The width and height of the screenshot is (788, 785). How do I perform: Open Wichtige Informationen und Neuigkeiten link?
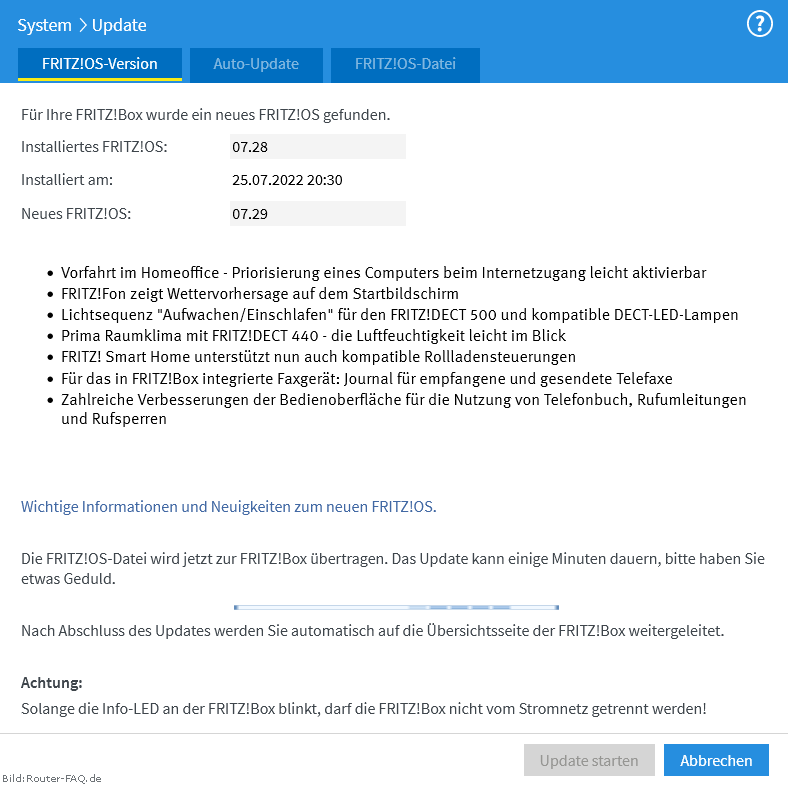pyautogui.click(x=229, y=507)
